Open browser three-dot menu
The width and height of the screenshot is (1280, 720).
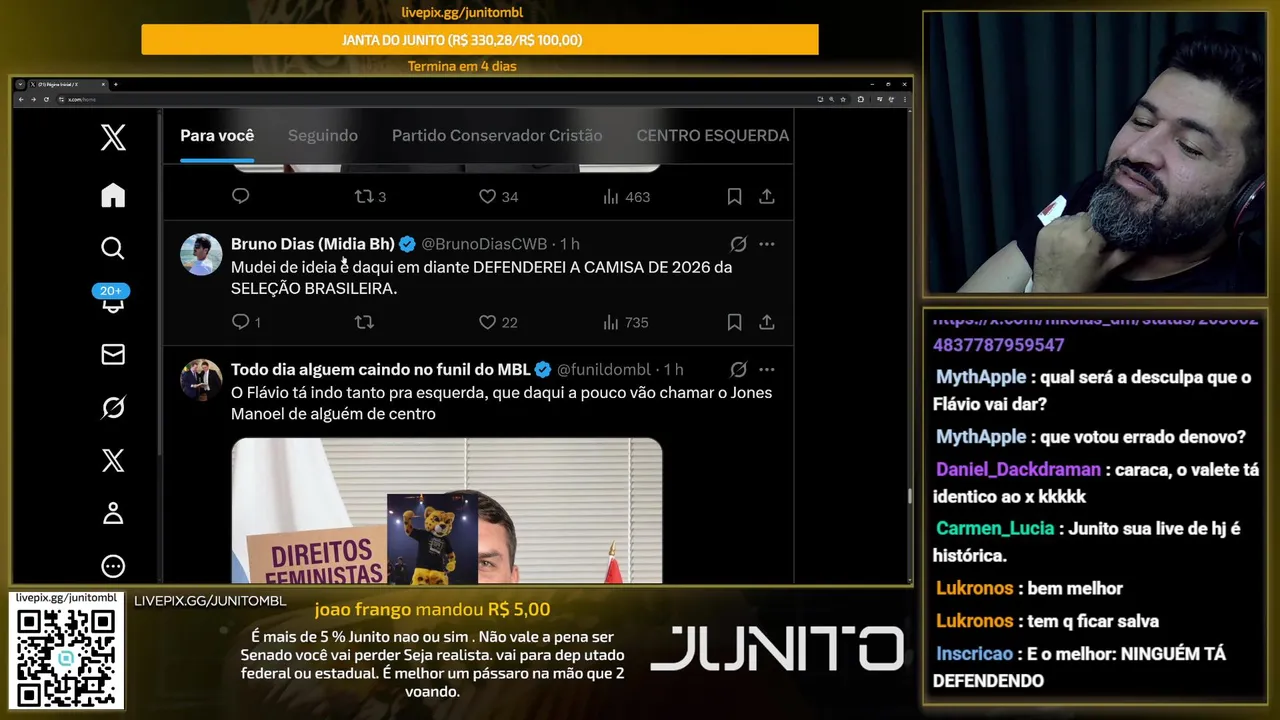903,99
